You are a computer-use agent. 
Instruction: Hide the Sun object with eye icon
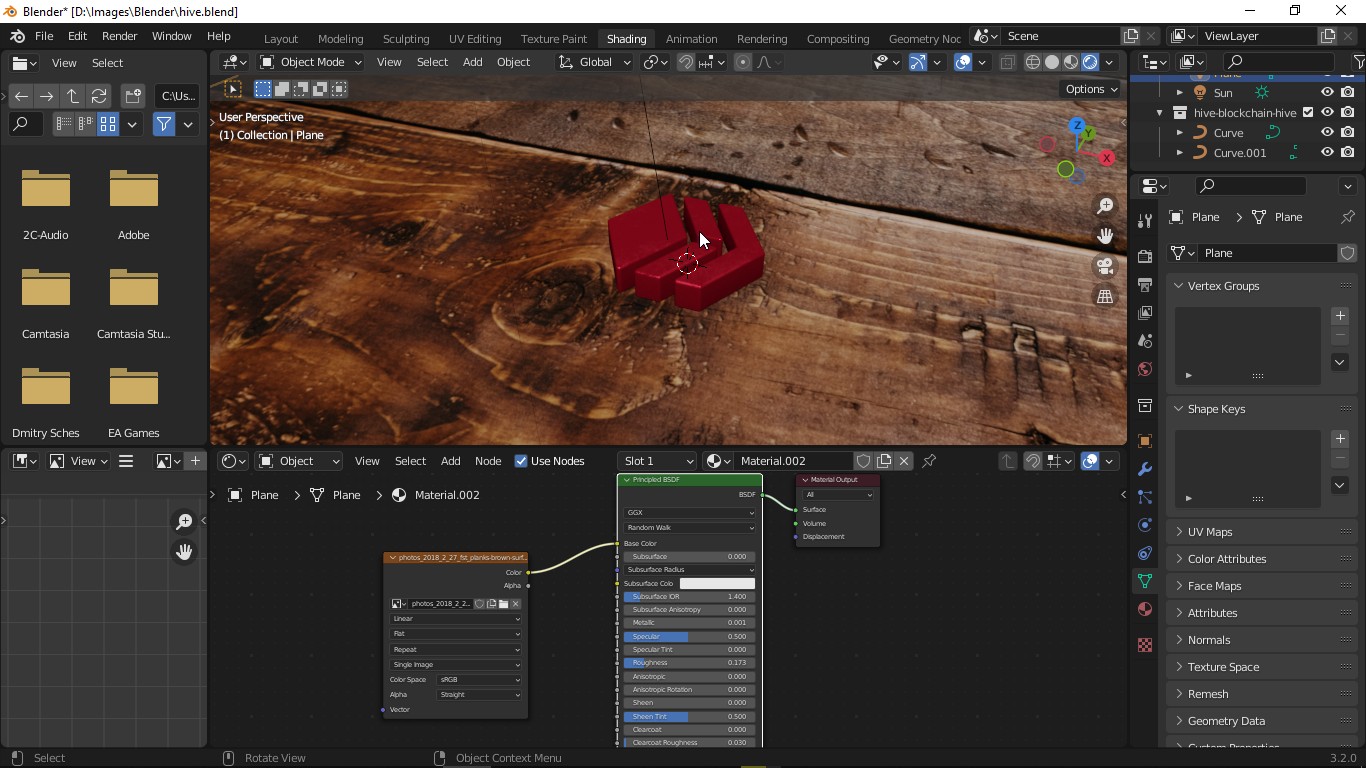pos(1327,92)
